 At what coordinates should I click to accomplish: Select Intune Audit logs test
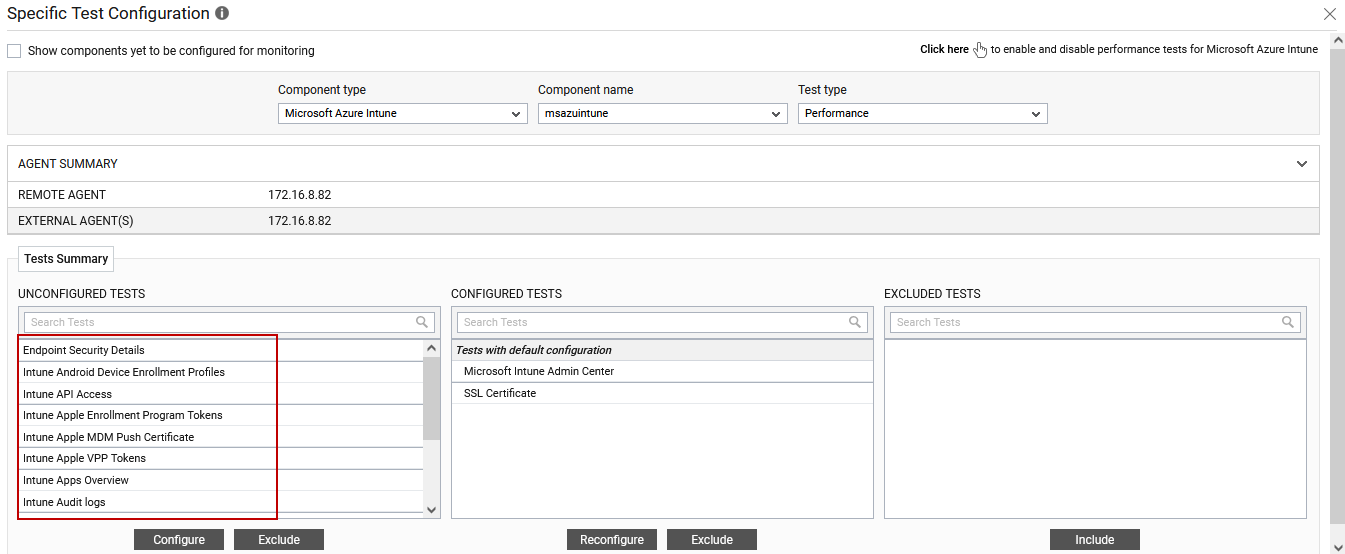click(221, 502)
